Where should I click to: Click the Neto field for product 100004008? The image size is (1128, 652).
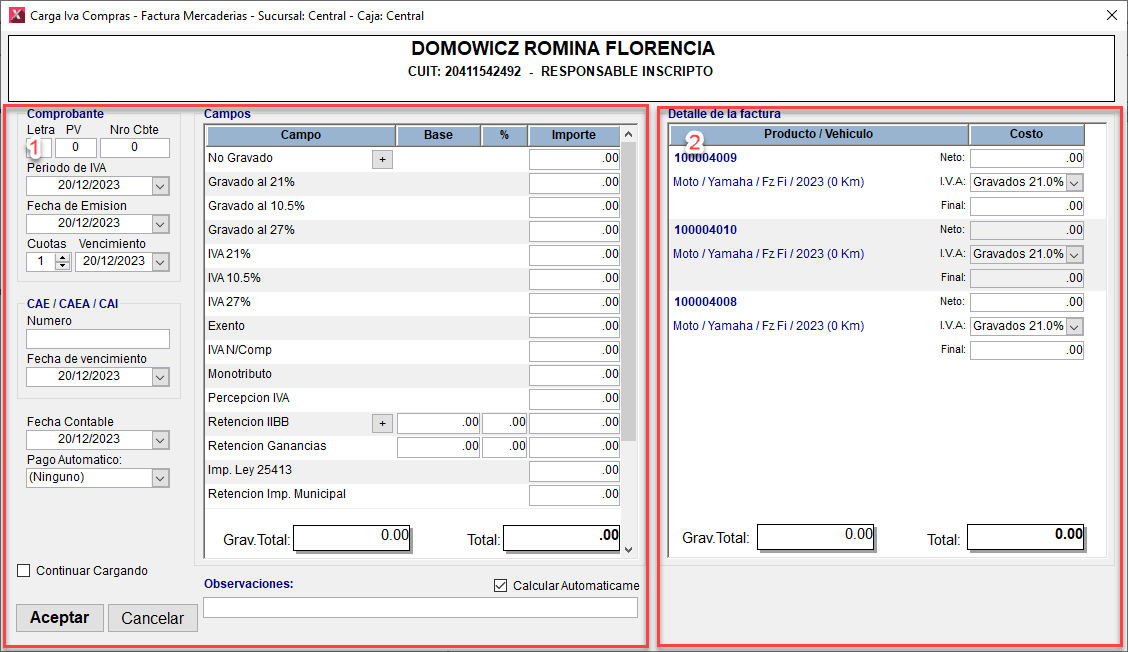1026,302
